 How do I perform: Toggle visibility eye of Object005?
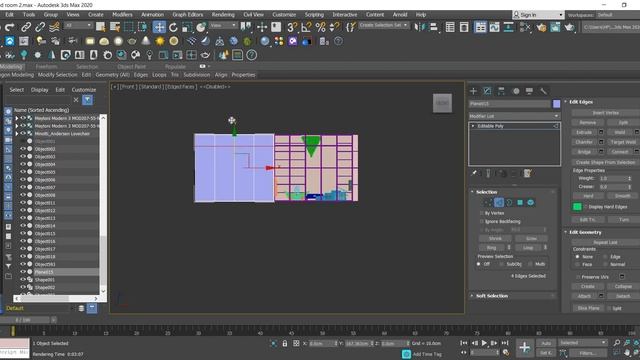click(x=23, y=172)
